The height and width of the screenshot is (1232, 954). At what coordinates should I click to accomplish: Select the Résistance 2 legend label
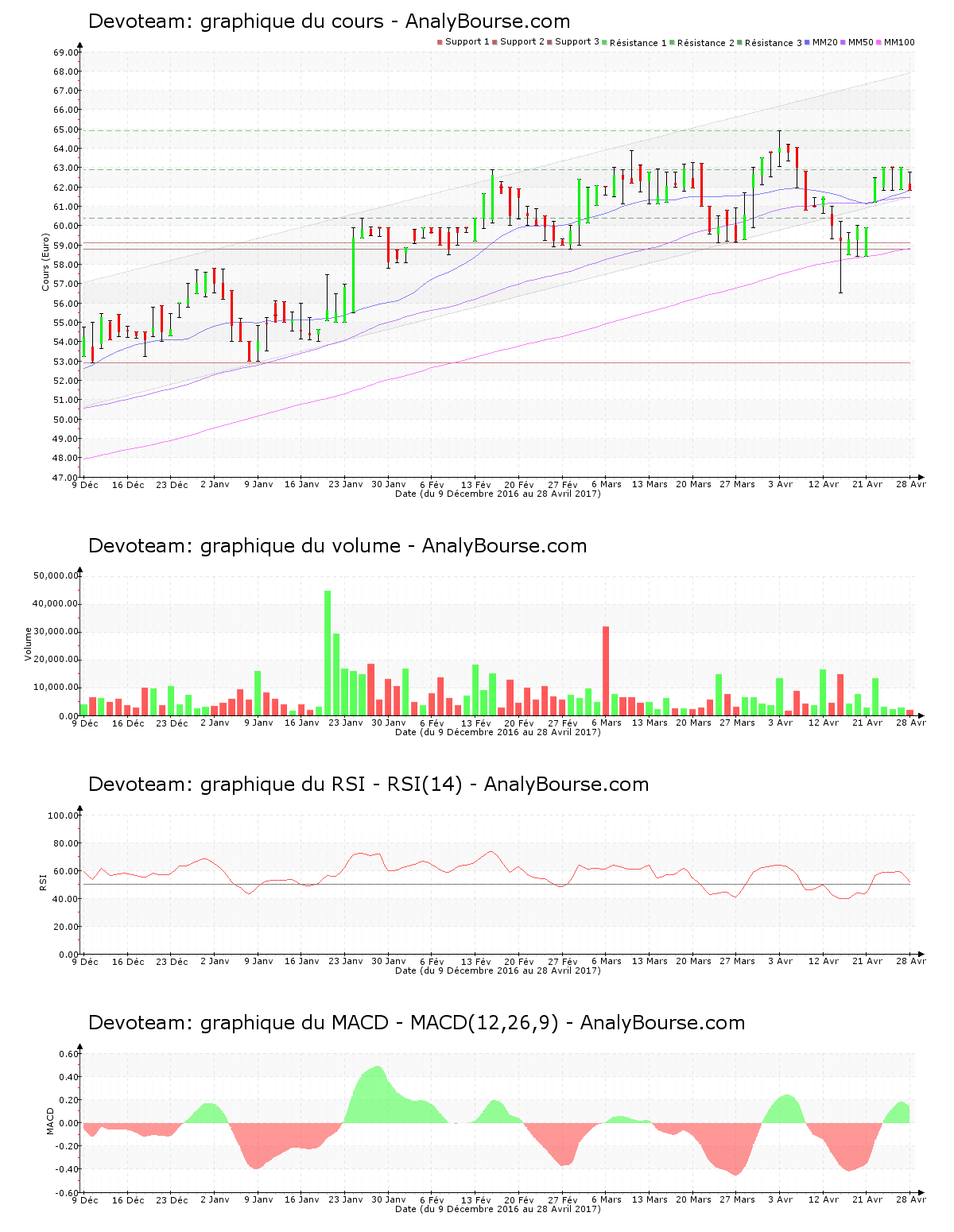pyautogui.click(x=706, y=42)
